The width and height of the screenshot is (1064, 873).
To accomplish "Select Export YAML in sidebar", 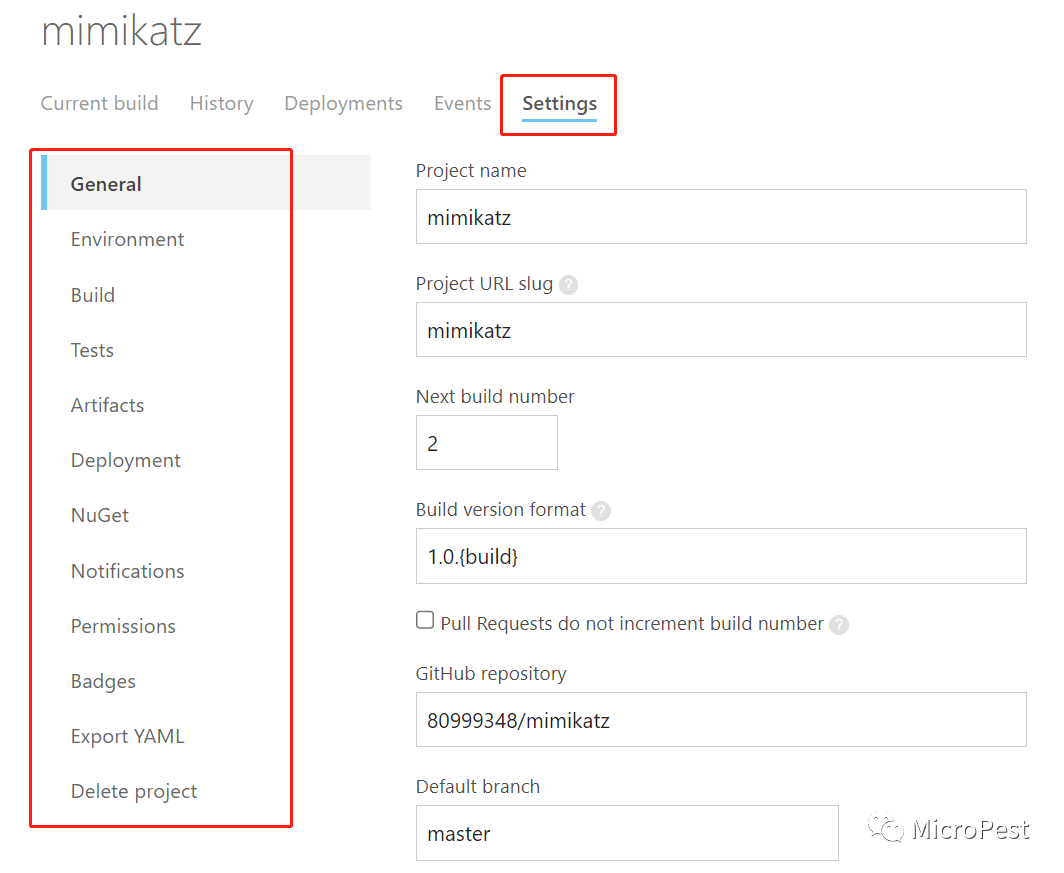I will coord(127,736).
